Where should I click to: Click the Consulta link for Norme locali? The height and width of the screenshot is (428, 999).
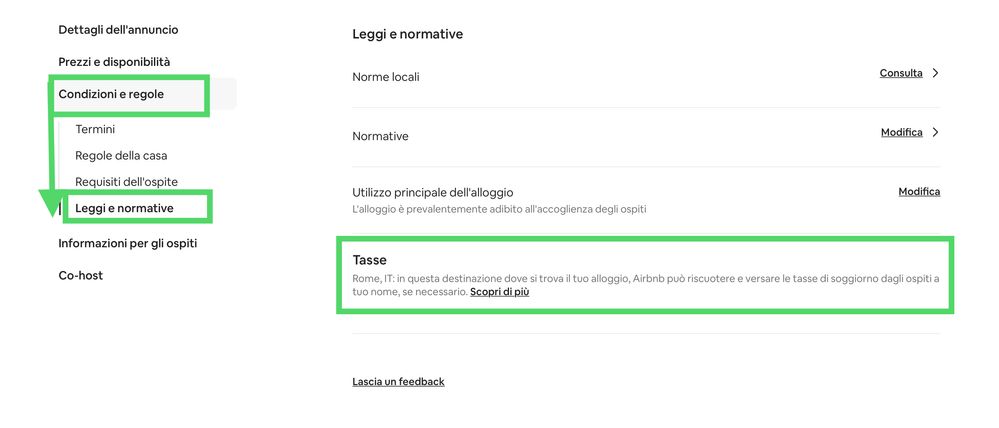click(x=901, y=73)
